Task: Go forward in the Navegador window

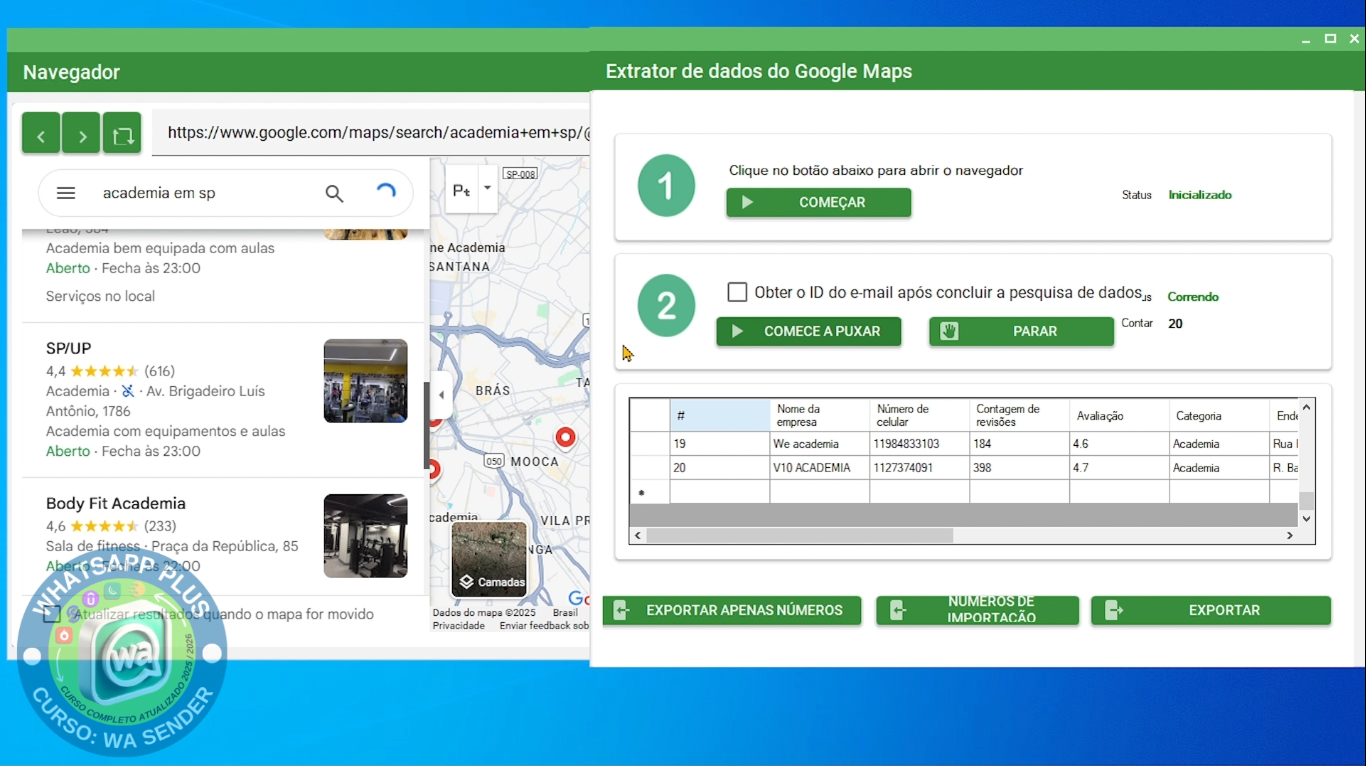Action: [81, 133]
